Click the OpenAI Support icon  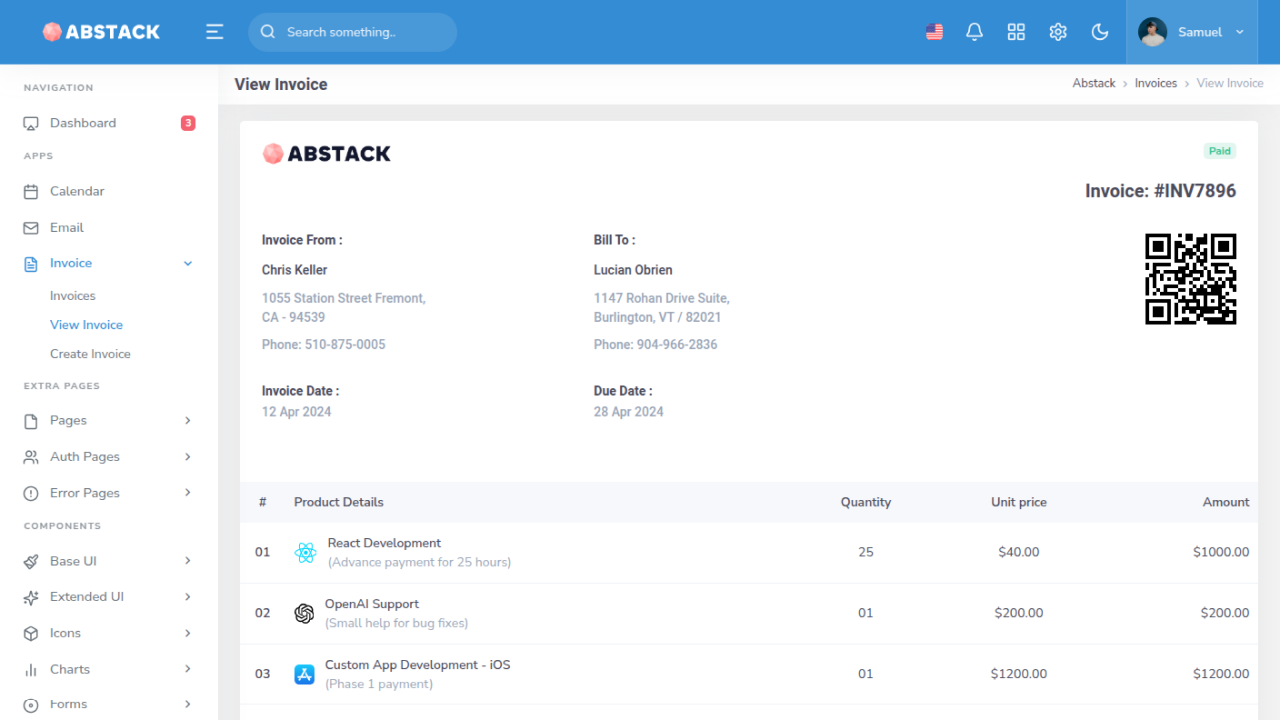click(x=304, y=613)
